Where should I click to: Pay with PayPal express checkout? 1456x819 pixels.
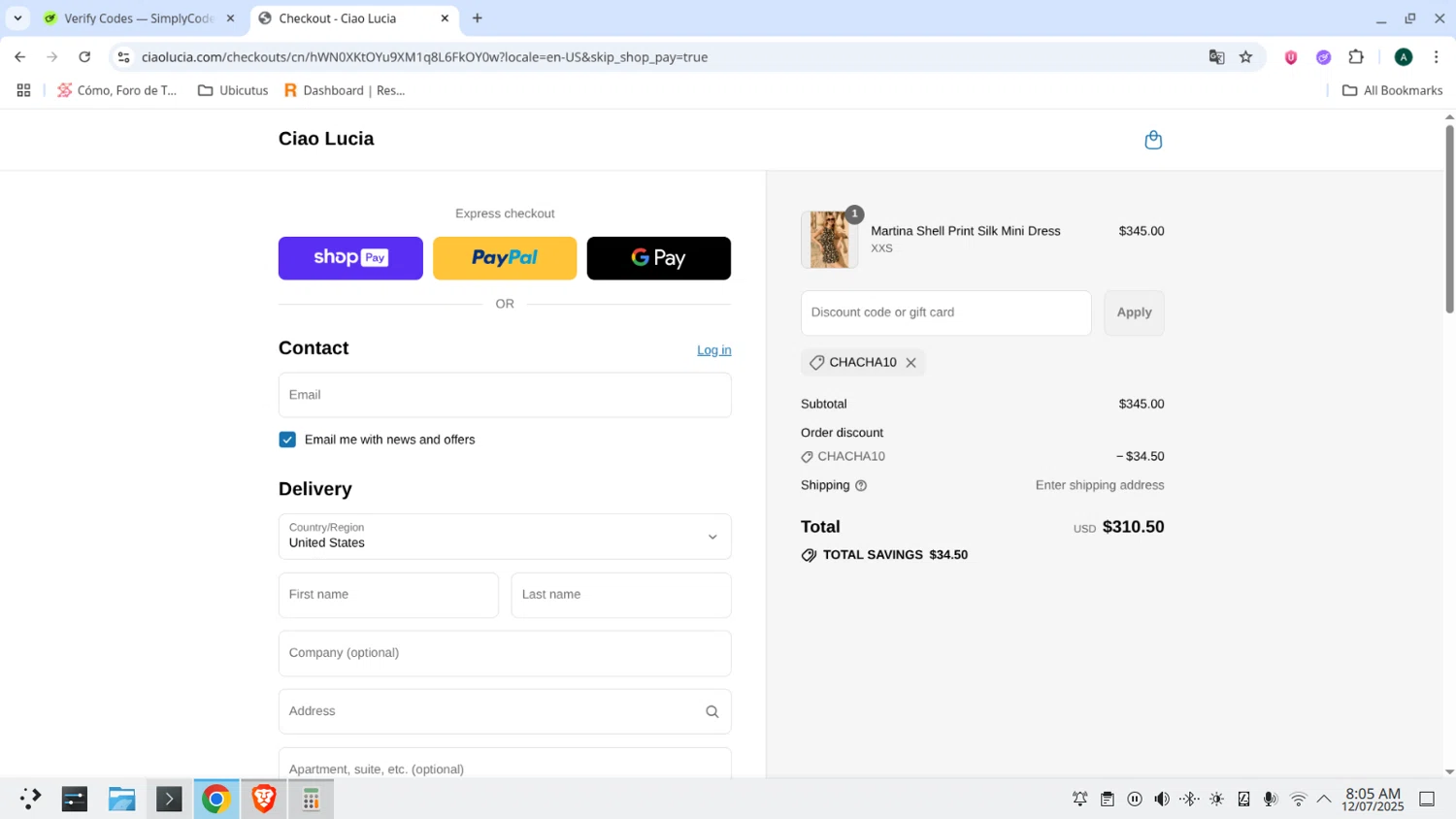point(505,258)
